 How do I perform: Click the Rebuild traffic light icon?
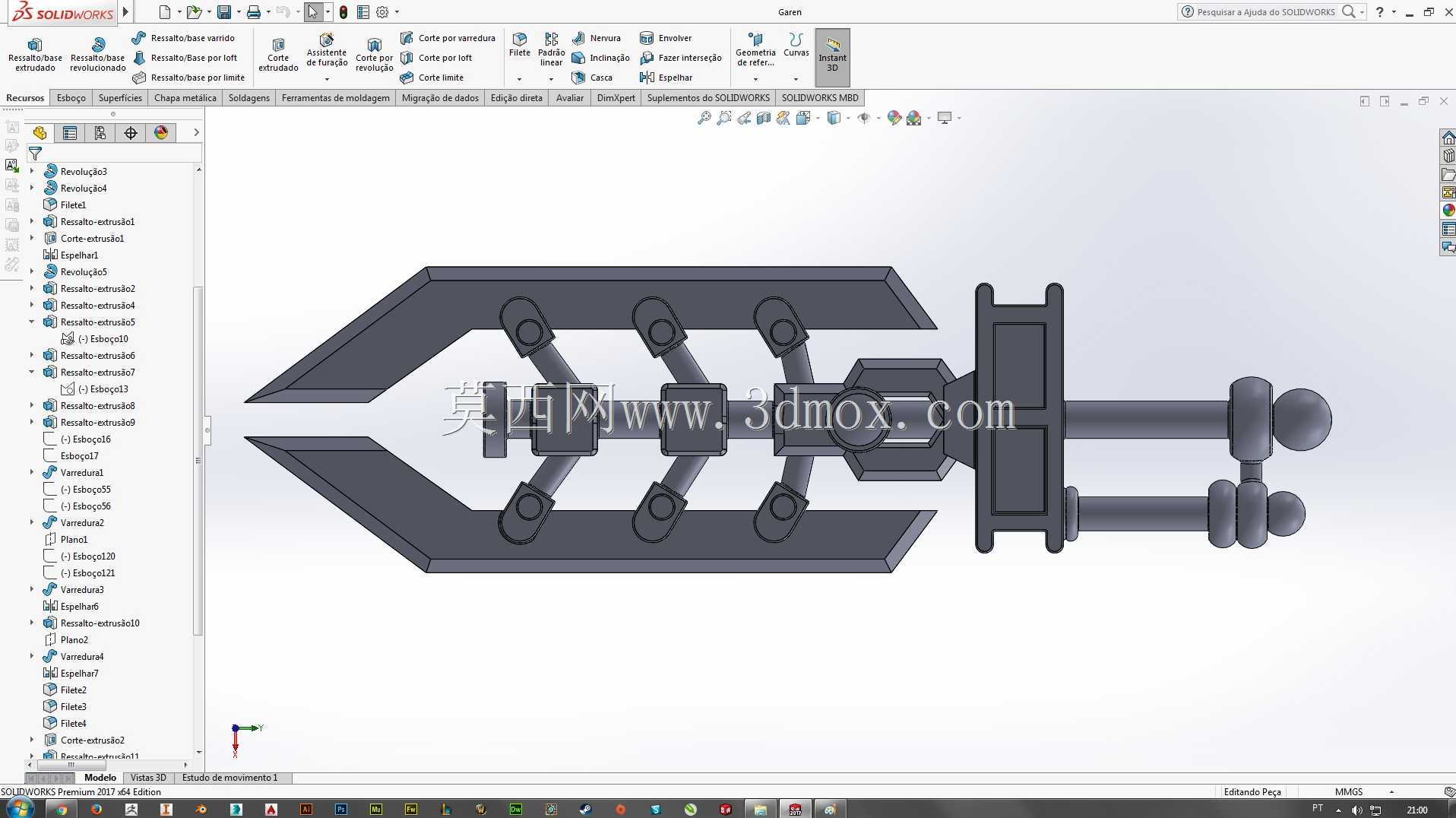(343, 12)
